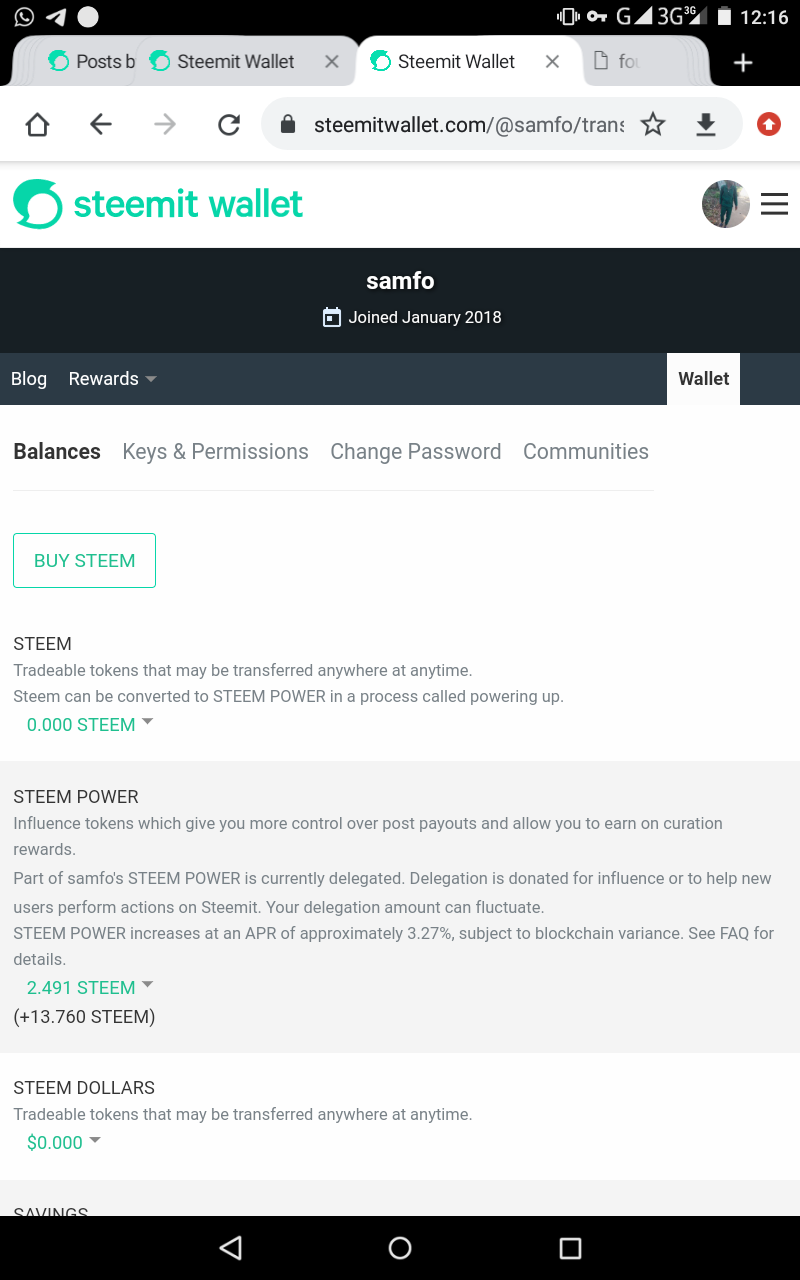The width and height of the screenshot is (800, 1280).
Task: Open the Change Password tab
Action: pos(415,452)
